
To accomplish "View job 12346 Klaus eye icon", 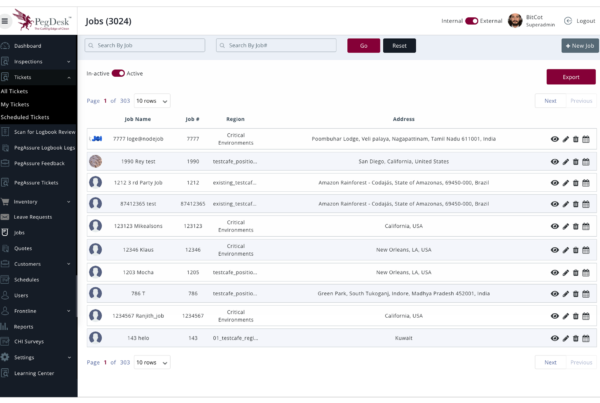I will point(554,250).
